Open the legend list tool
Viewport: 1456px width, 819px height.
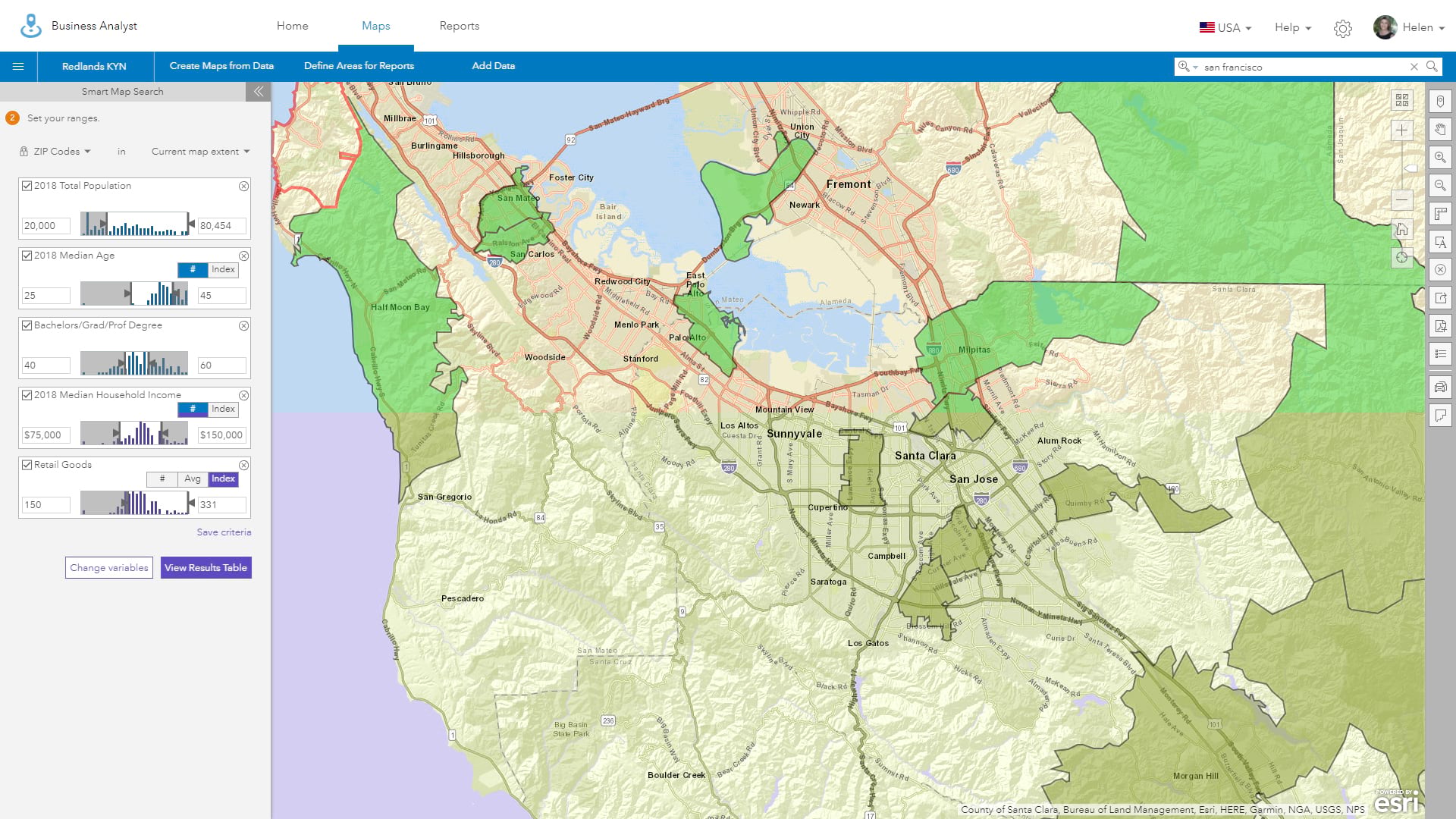click(1440, 354)
